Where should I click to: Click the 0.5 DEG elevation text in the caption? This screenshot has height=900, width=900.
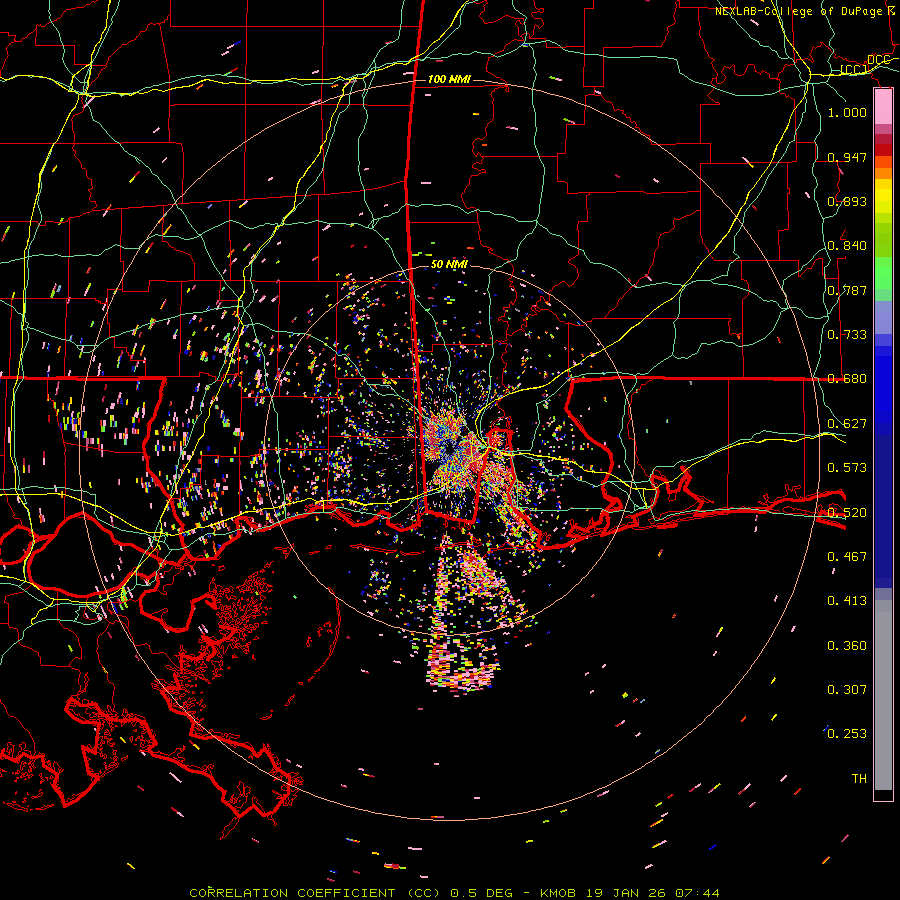tap(482, 893)
